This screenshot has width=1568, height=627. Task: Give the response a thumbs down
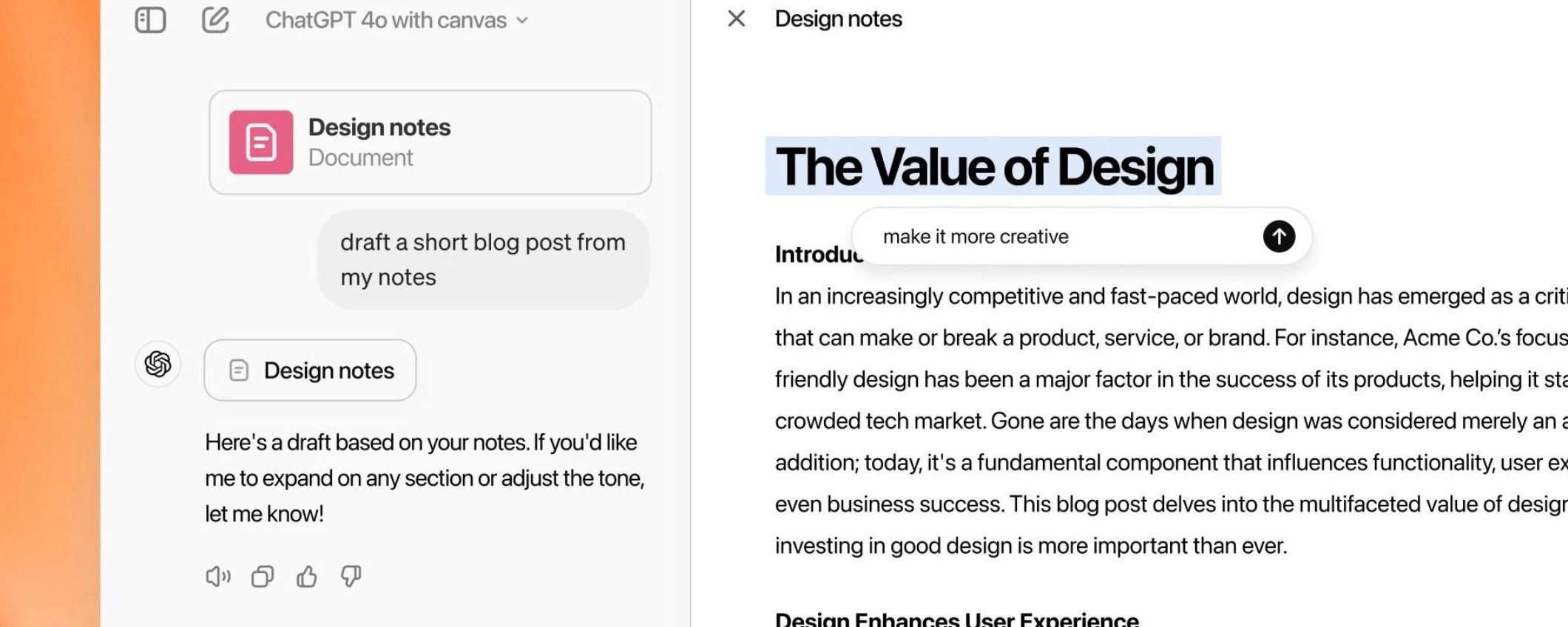click(x=351, y=576)
